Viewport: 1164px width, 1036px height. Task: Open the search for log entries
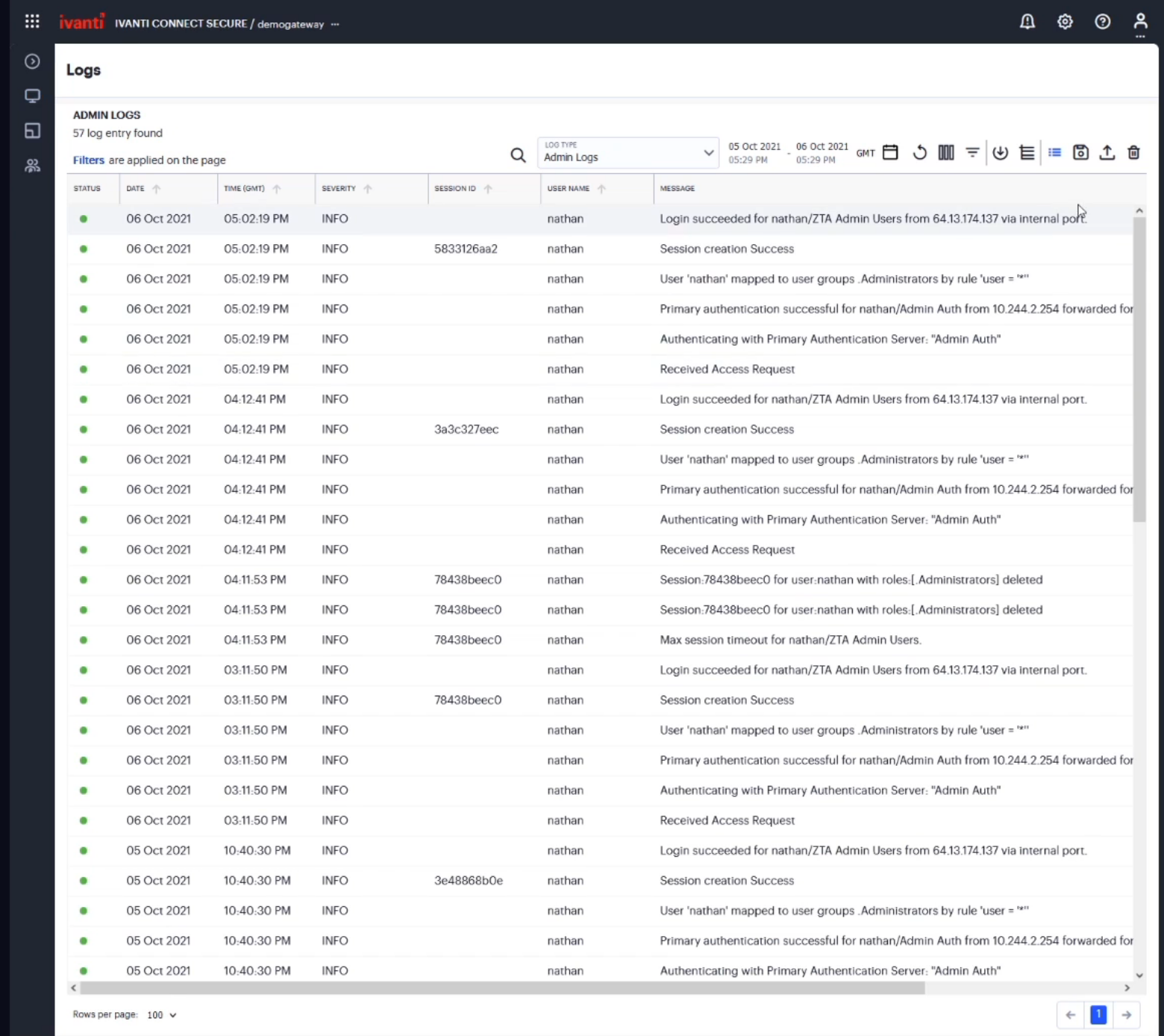pyautogui.click(x=518, y=155)
